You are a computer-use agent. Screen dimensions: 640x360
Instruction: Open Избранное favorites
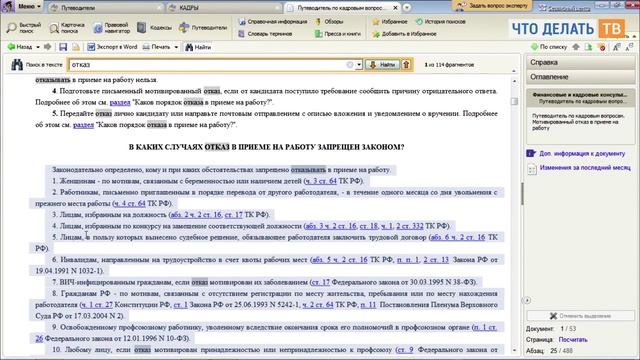(390, 22)
